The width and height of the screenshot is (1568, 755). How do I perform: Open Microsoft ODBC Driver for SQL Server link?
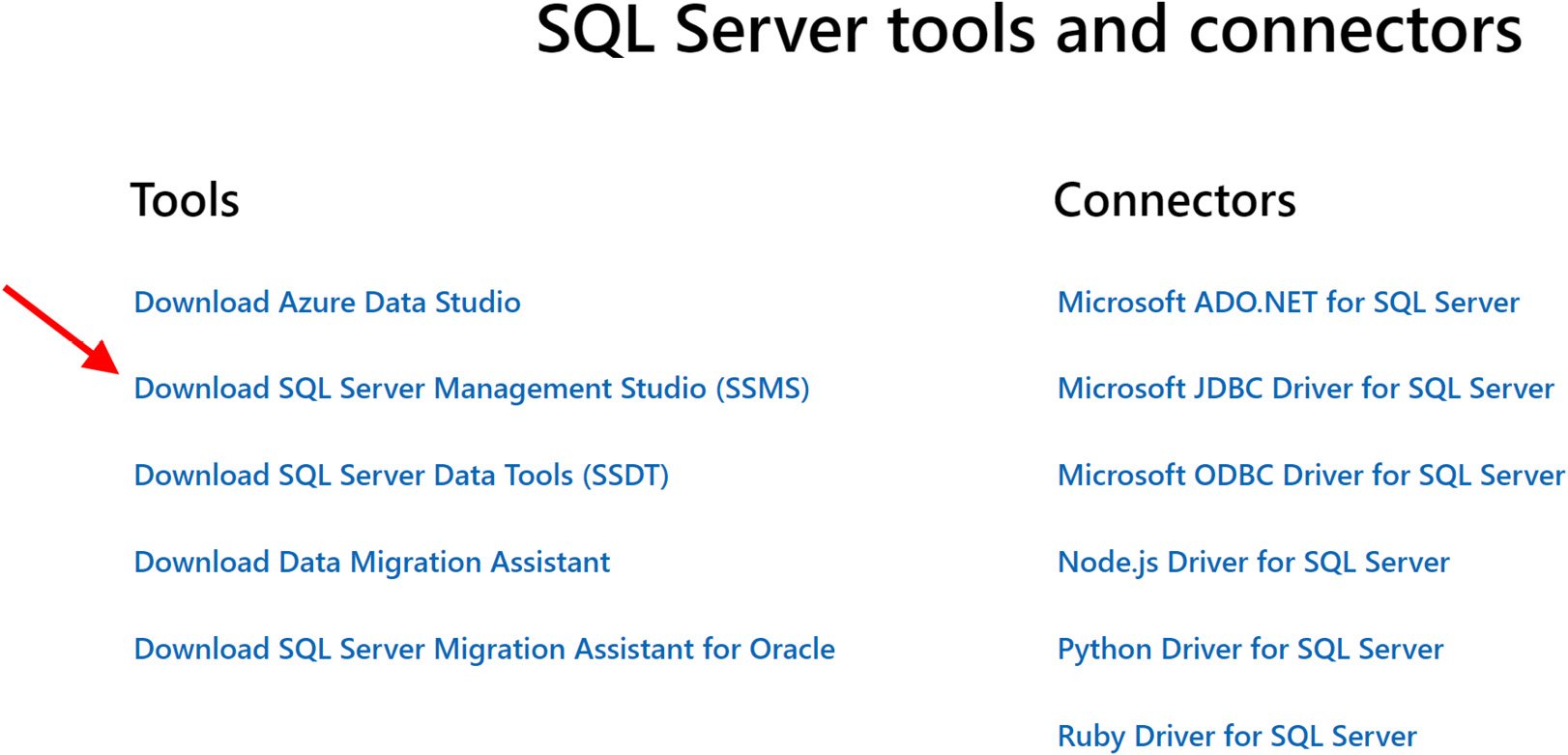pyautogui.click(x=1311, y=476)
